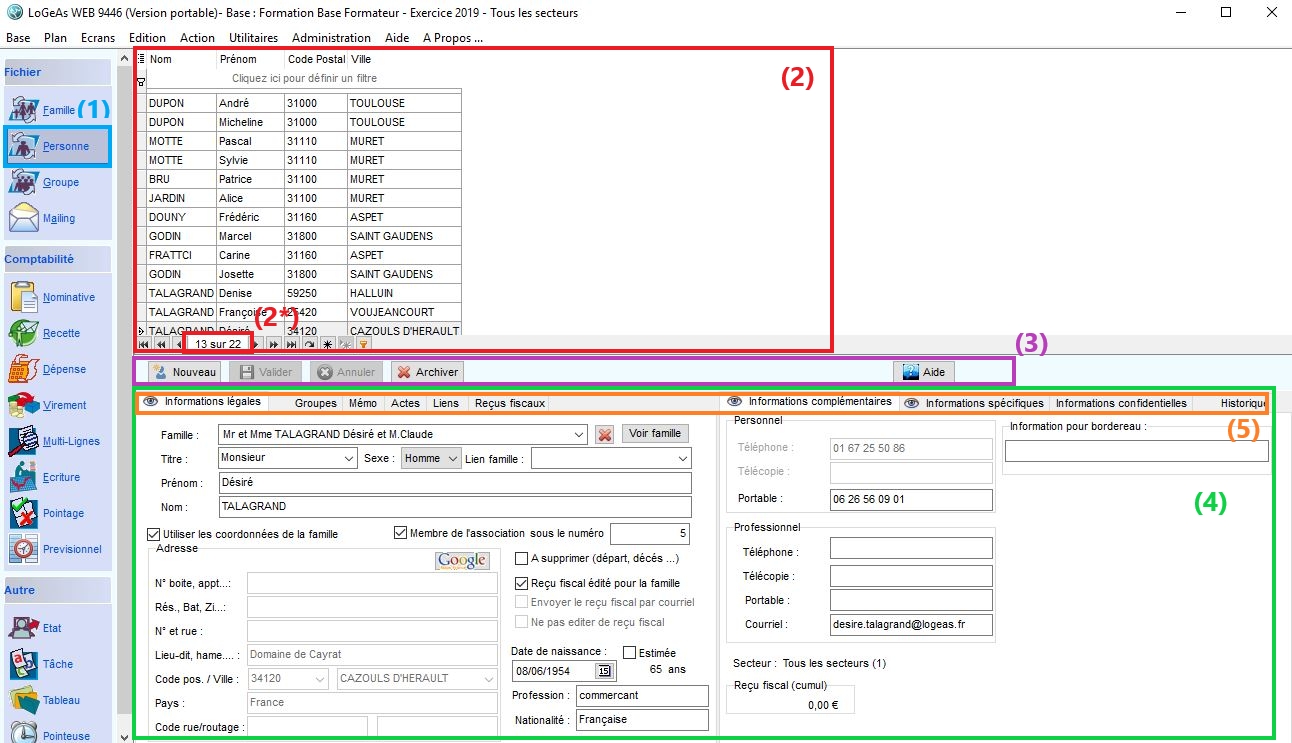Remove family link with red X icon

click(x=604, y=434)
